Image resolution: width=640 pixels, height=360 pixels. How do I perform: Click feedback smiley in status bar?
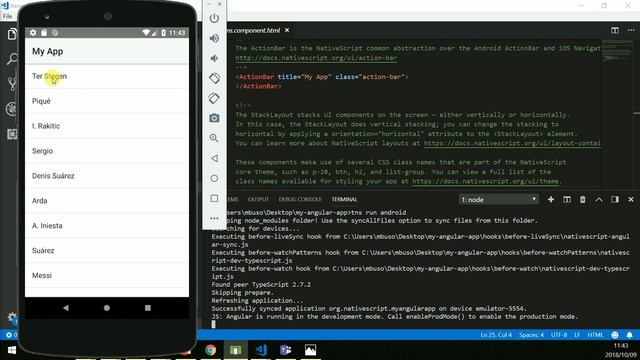pyautogui.click(x=615, y=335)
